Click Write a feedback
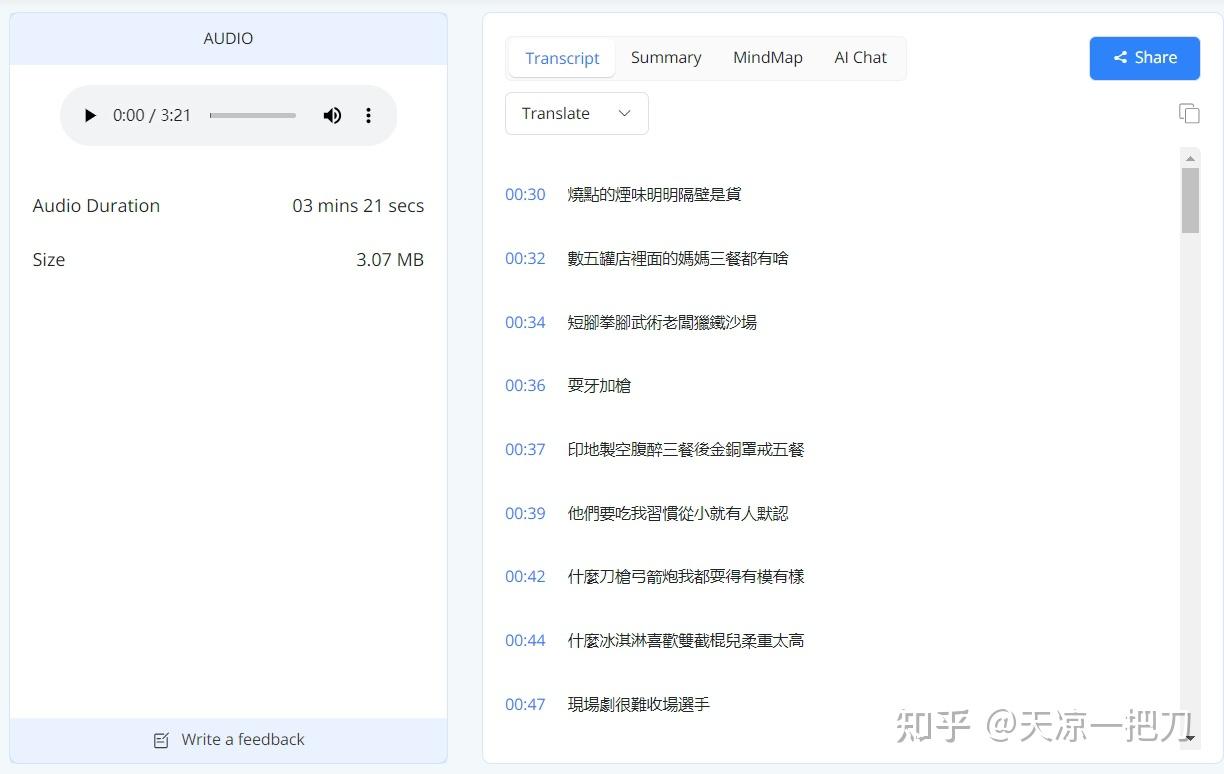This screenshot has height=774, width=1224. click(x=229, y=740)
